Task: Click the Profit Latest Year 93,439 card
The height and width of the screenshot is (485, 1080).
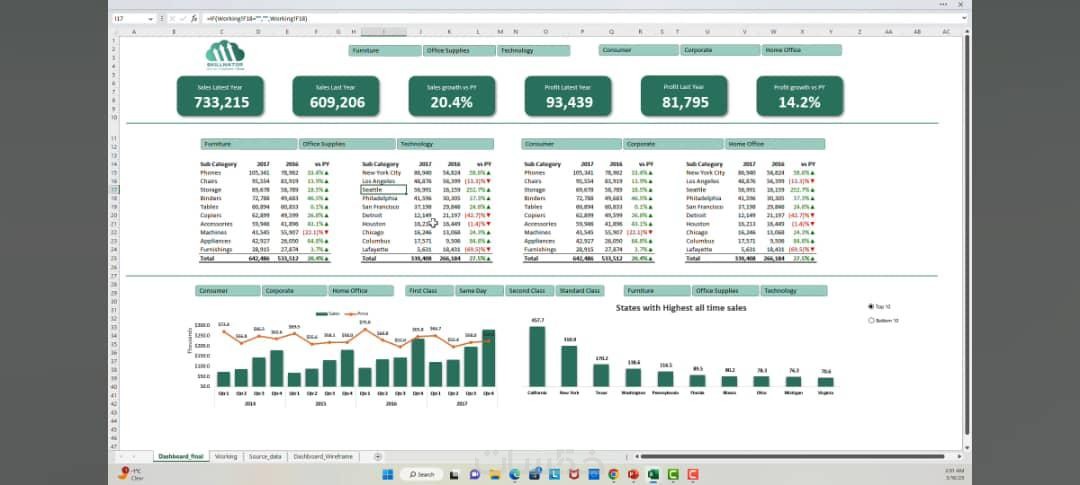Action: click(568, 96)
